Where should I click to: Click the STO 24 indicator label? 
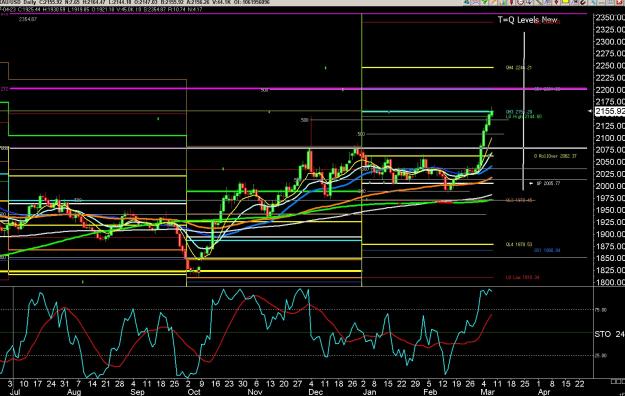coord(610,334)
